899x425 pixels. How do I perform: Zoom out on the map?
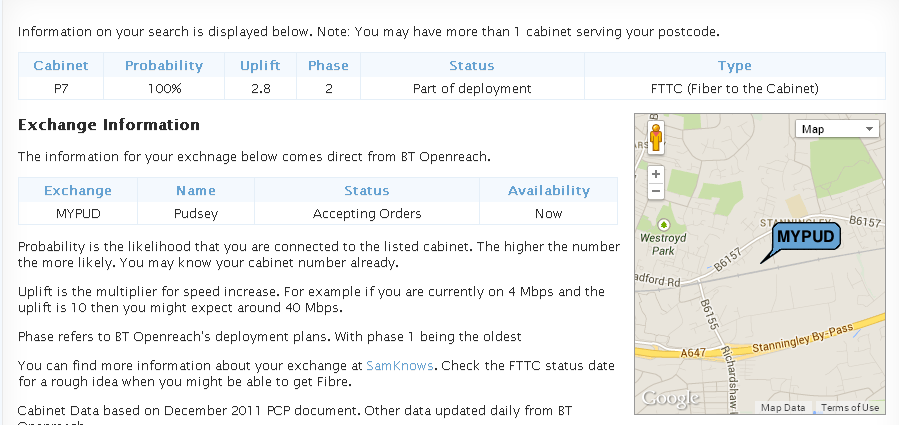tap(656, 191)
